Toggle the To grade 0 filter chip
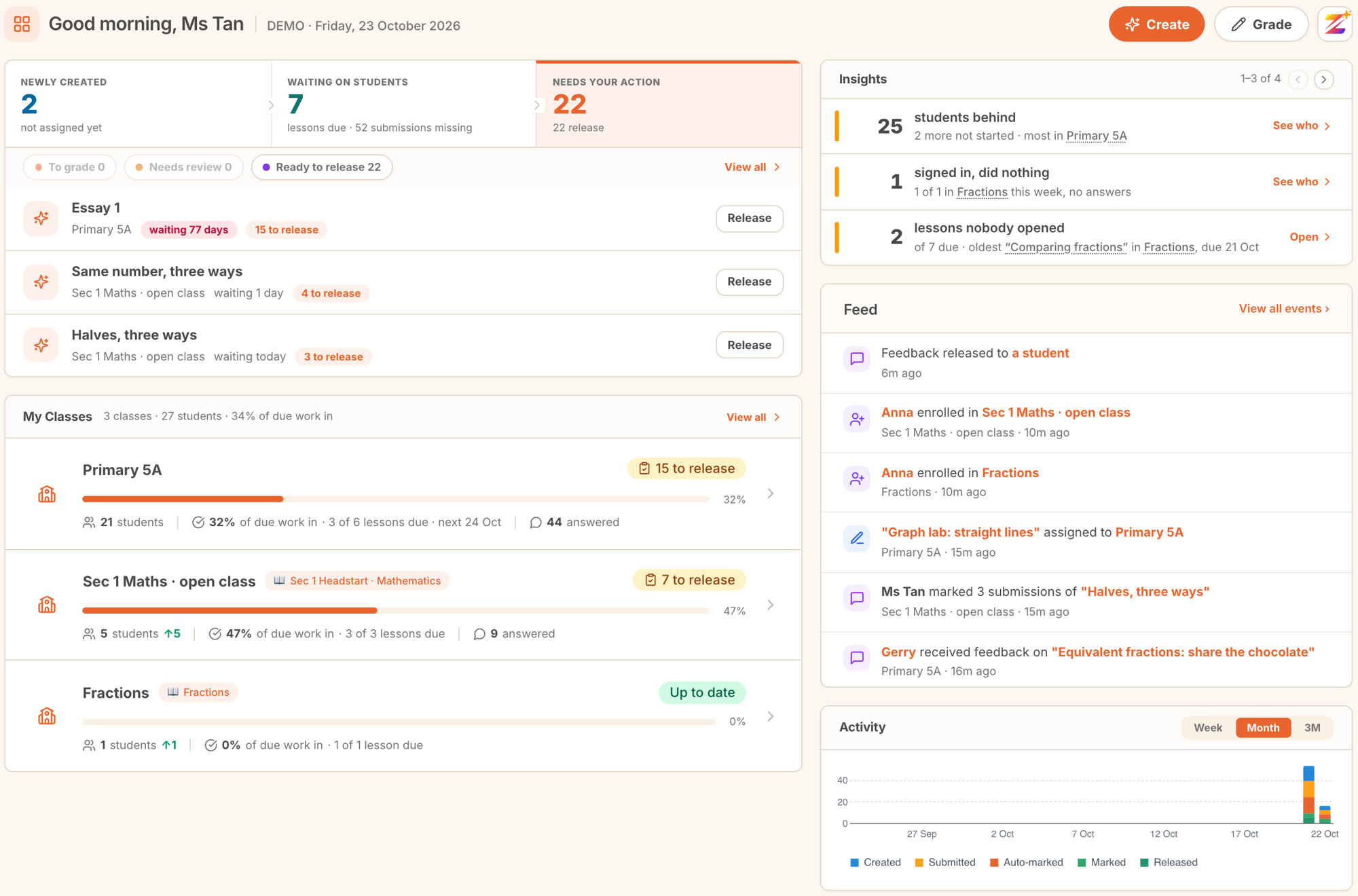The height and width of the screenshot is (896, 1358). 70,167
